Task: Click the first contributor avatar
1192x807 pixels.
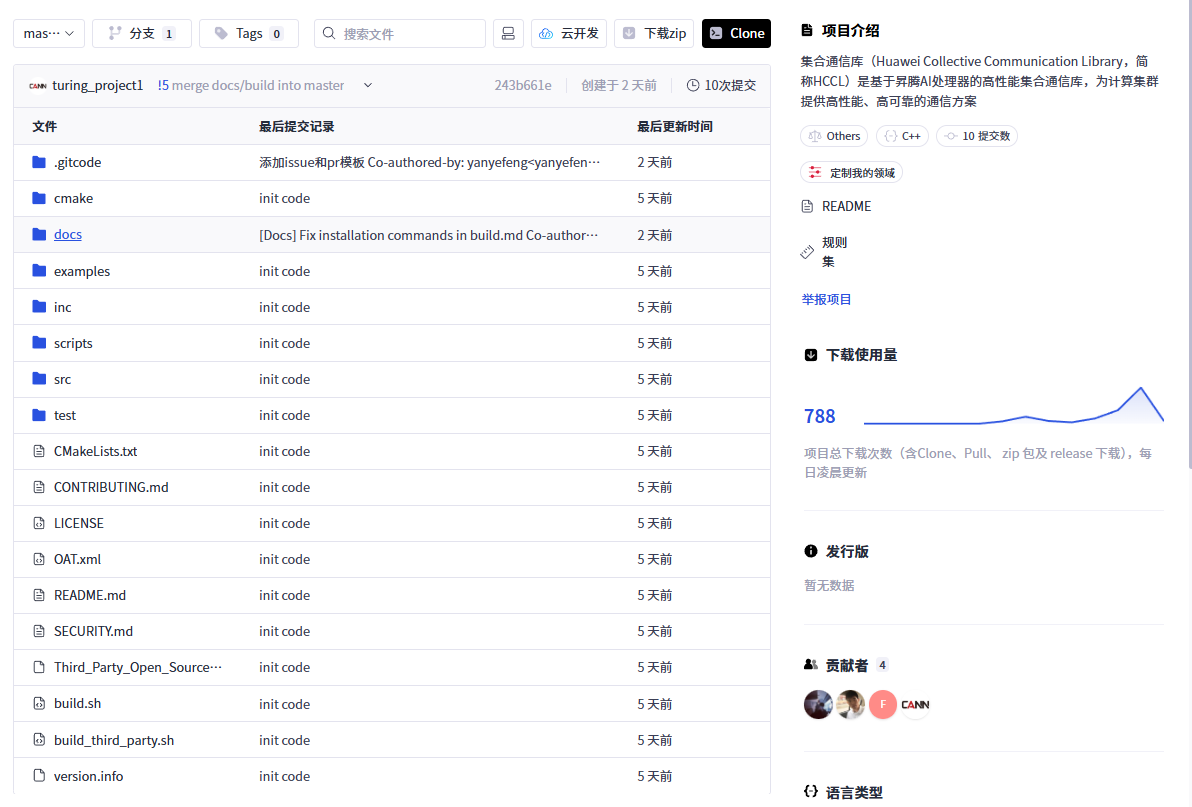Action: (x=819, y=704)
